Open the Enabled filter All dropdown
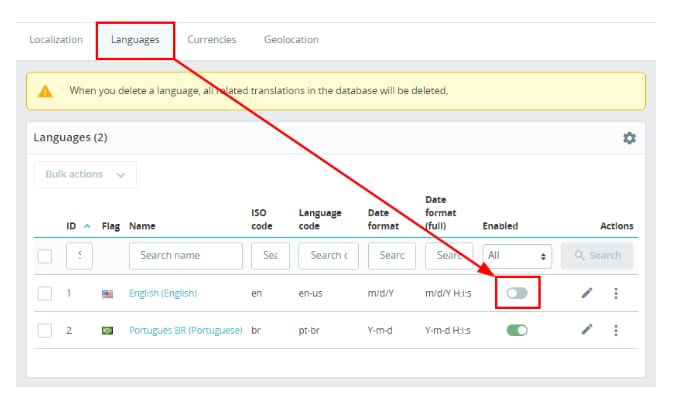 (517, 256)
